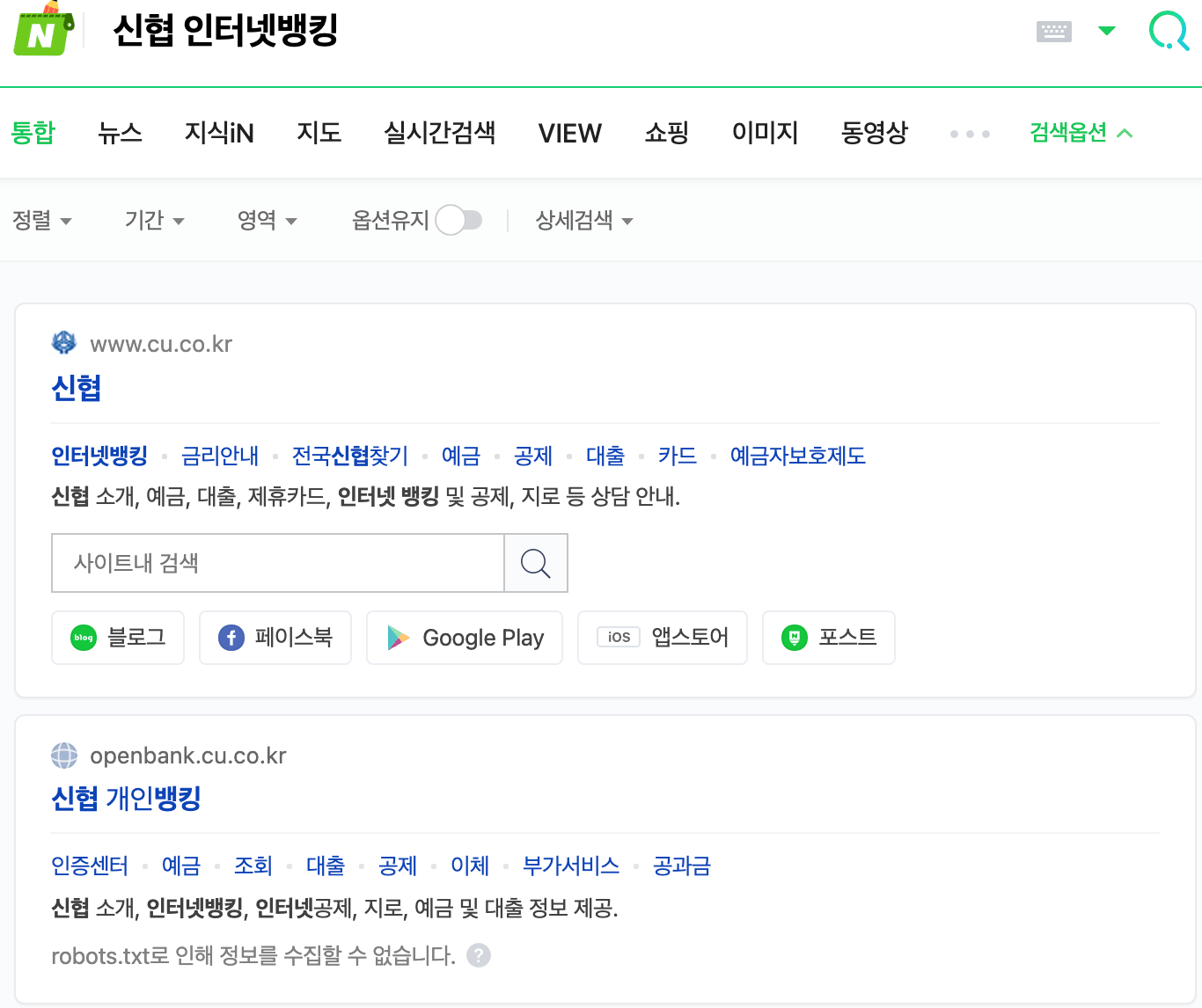Click the robots.txt help question mark icon
The height and width of the screenshot is (1008, 1202).
tap(479, 955)
